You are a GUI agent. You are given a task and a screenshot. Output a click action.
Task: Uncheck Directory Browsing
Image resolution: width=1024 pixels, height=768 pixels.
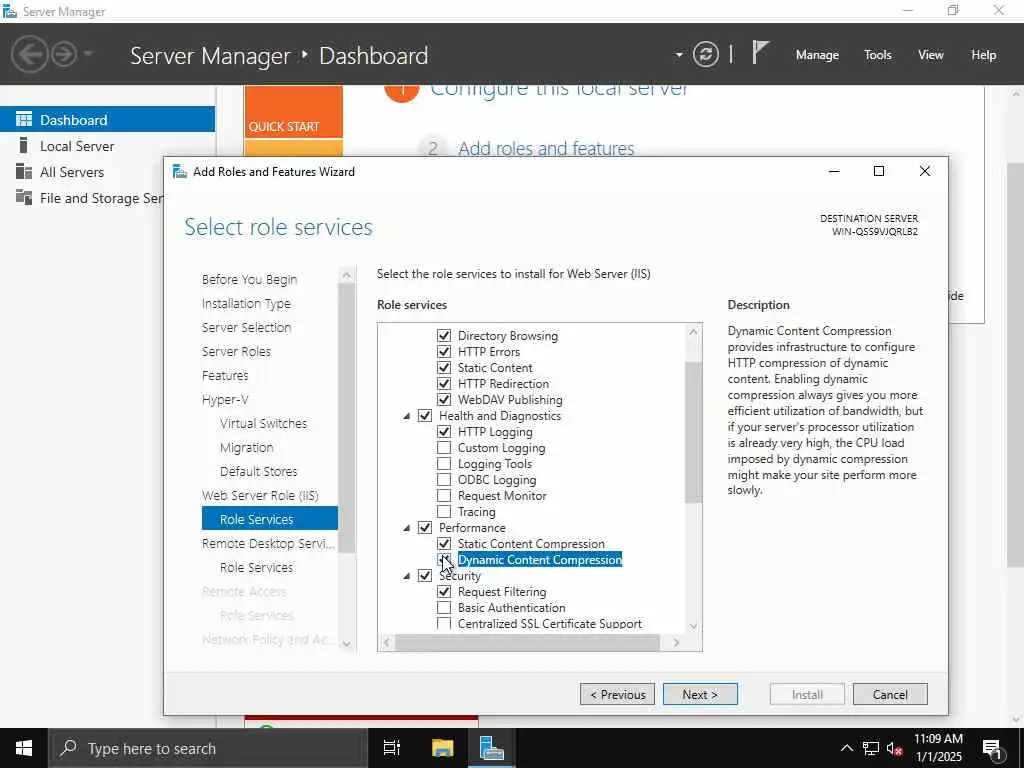(444, 336)
